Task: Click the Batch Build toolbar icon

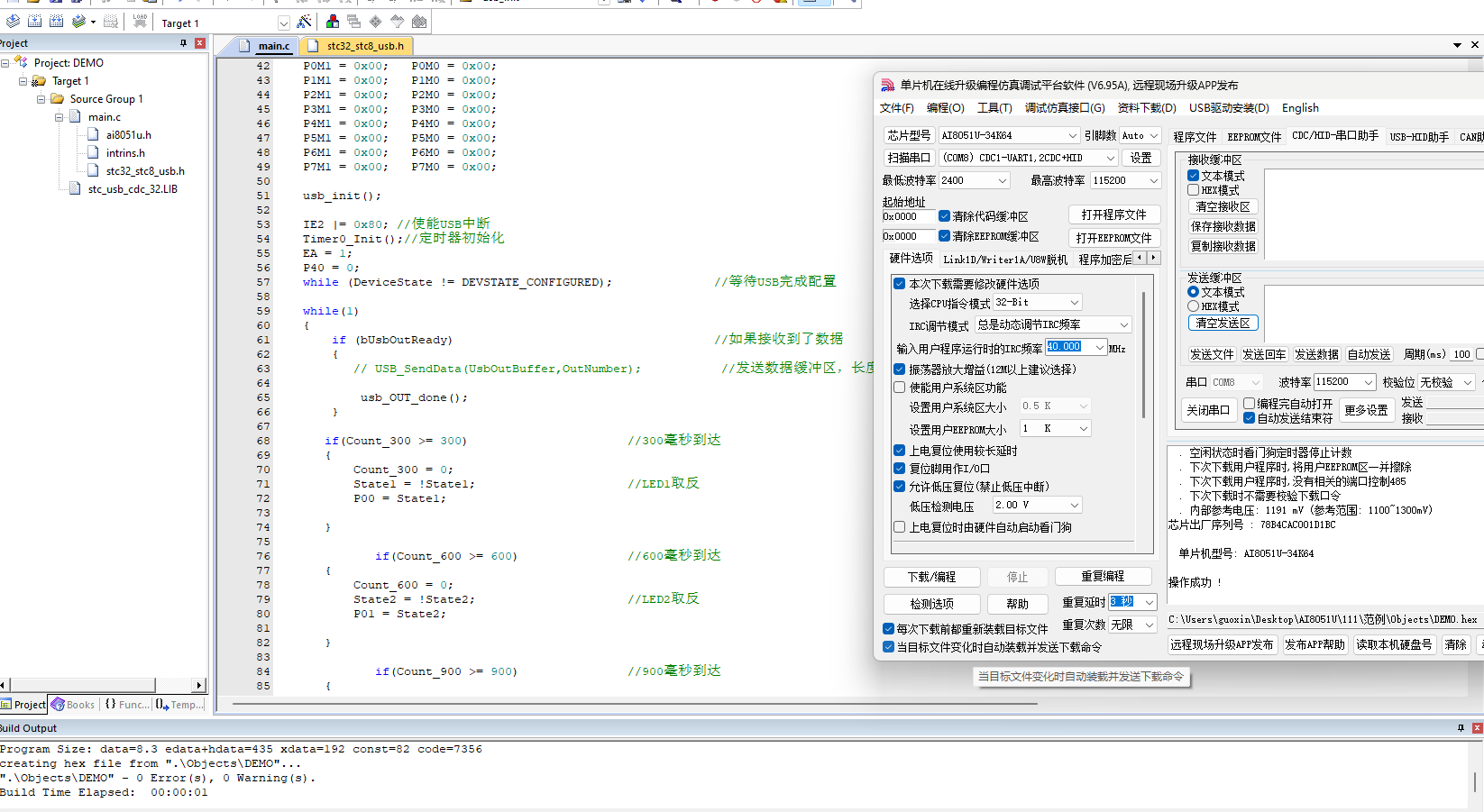Action: coord(80,21)
